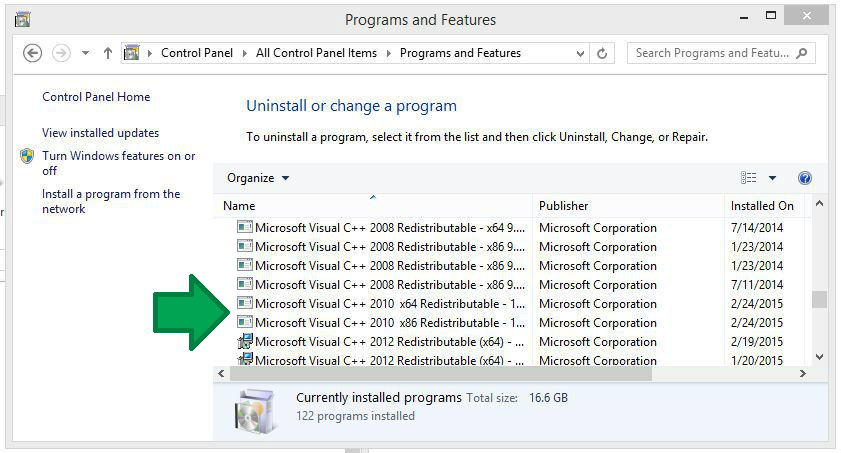
Task: Open the Organize menu
Action: pos(258,178)
